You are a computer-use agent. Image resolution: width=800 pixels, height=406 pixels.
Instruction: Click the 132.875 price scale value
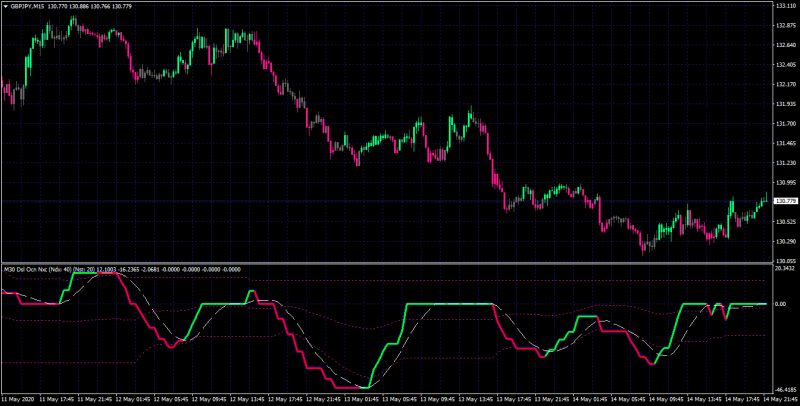786,26
